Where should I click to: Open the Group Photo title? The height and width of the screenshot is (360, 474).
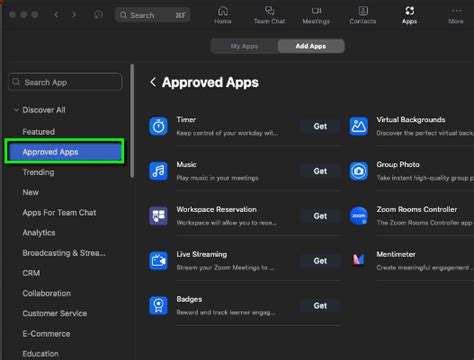(398, 164)
